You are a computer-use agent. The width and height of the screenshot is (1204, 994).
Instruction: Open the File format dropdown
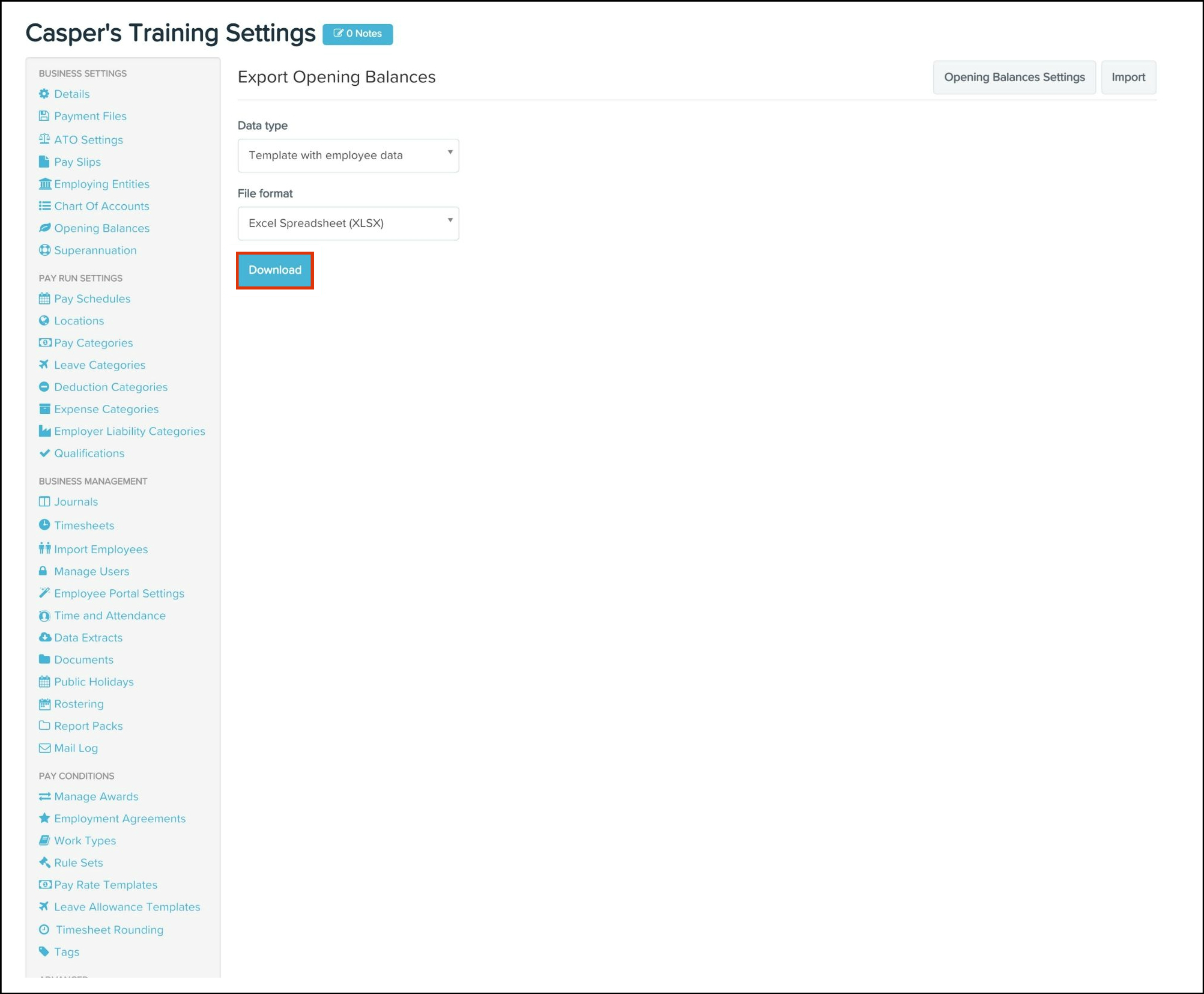pos(348,223)
